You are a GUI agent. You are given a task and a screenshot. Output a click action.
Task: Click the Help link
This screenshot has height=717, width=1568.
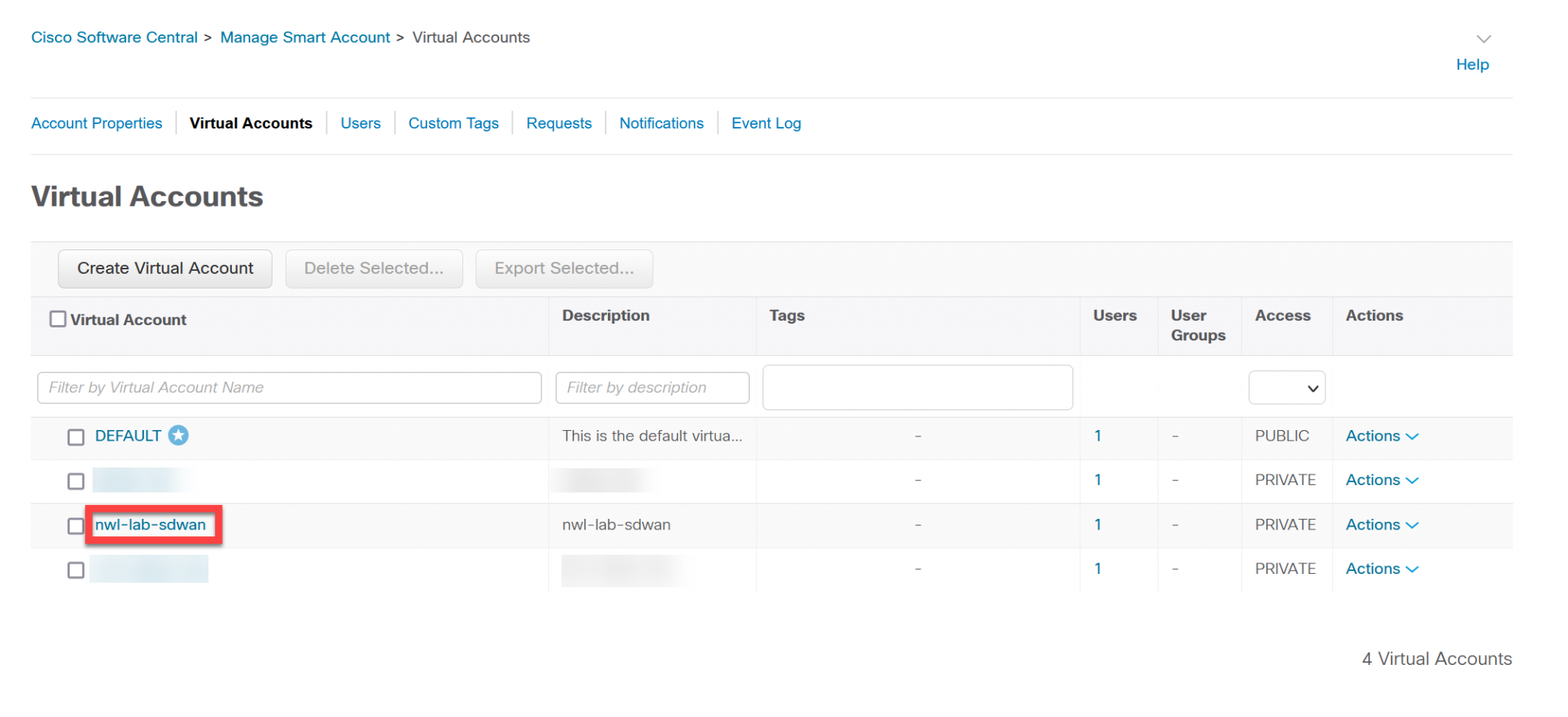point(1472,65)
